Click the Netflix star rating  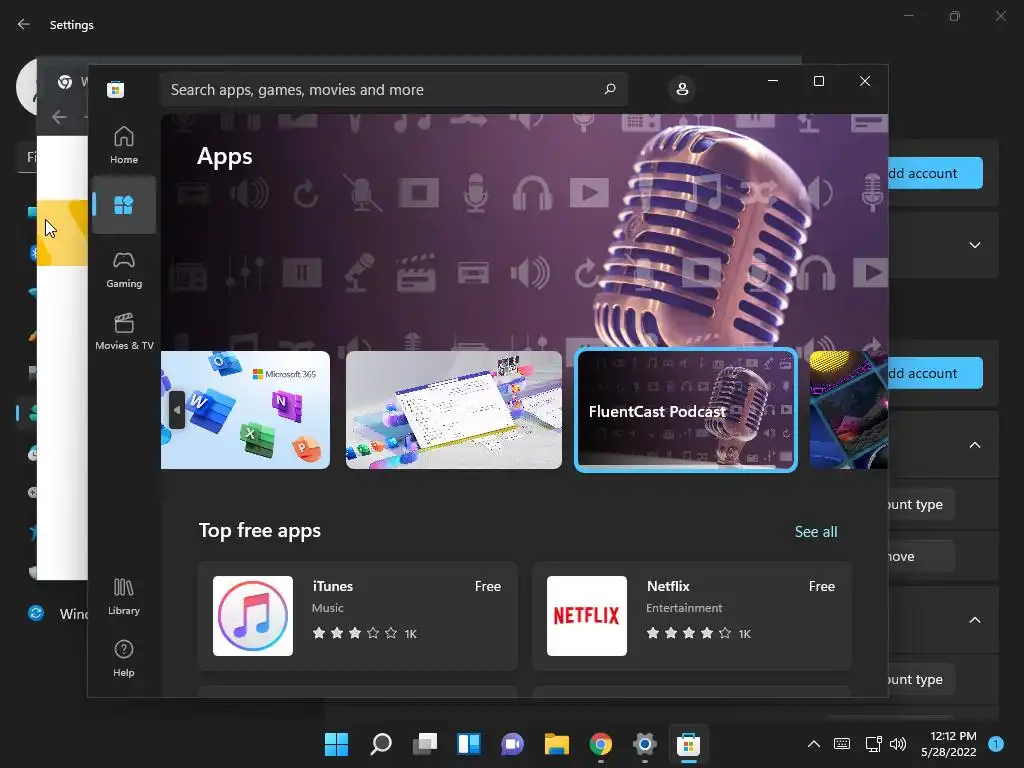coord(688,633)
